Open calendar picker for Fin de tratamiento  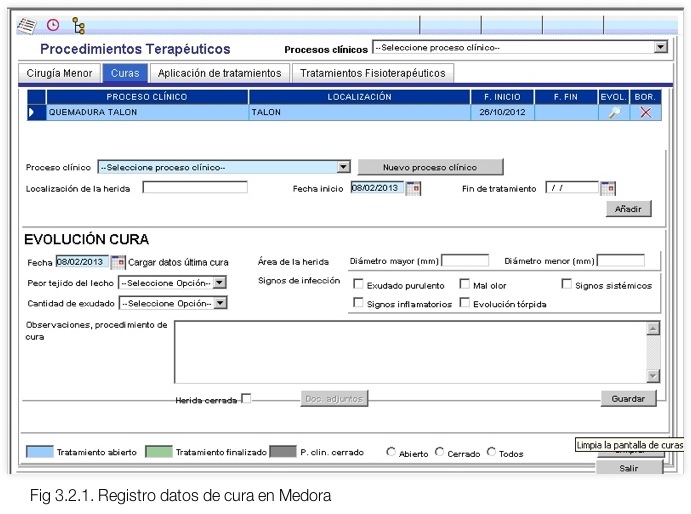[x=608, y=188]
